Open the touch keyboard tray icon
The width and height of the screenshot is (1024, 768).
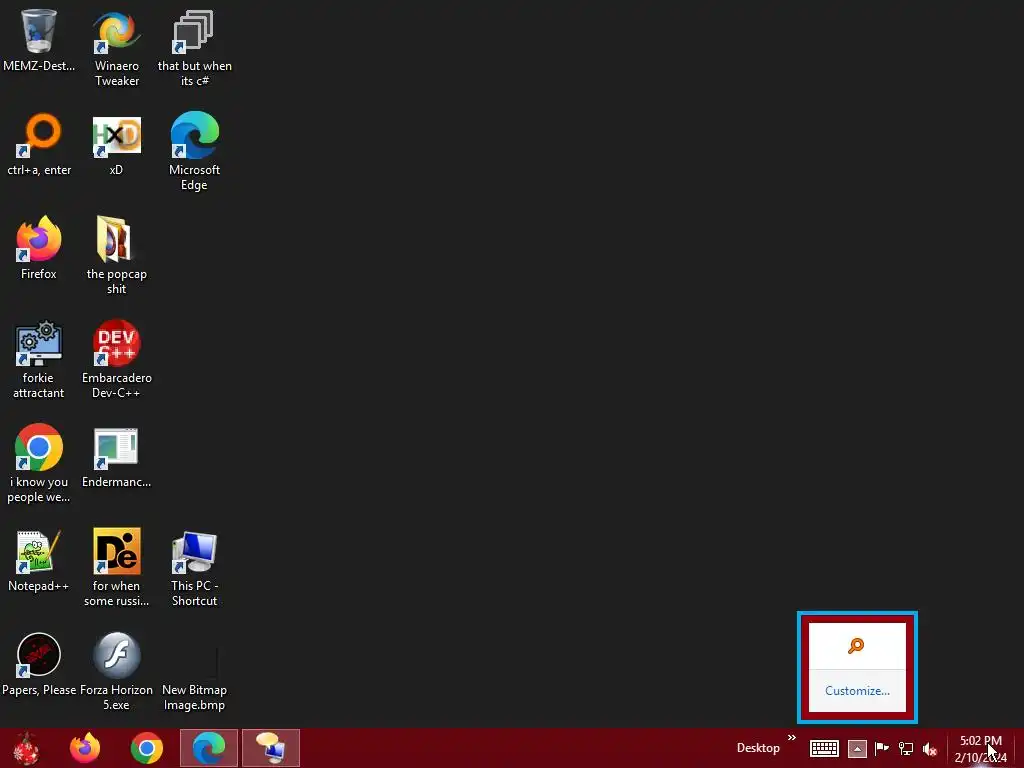click(824, 748)
